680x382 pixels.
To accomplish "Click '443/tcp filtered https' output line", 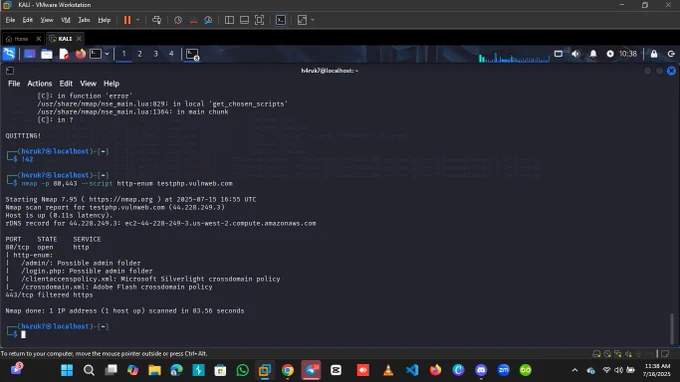I will pos(49,295).
